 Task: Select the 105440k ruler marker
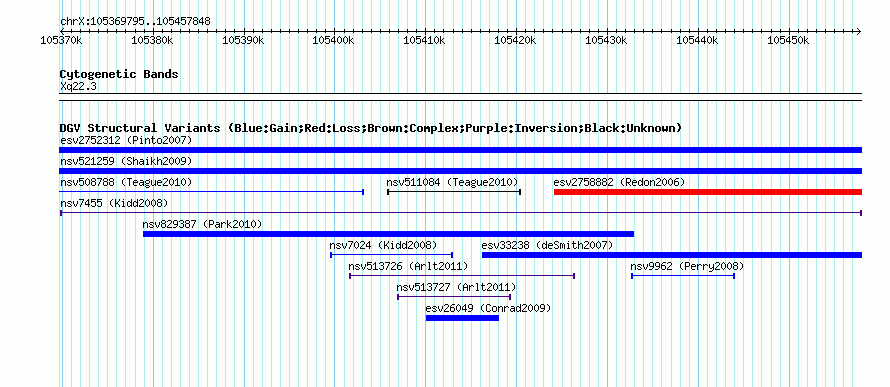[697, 40]
